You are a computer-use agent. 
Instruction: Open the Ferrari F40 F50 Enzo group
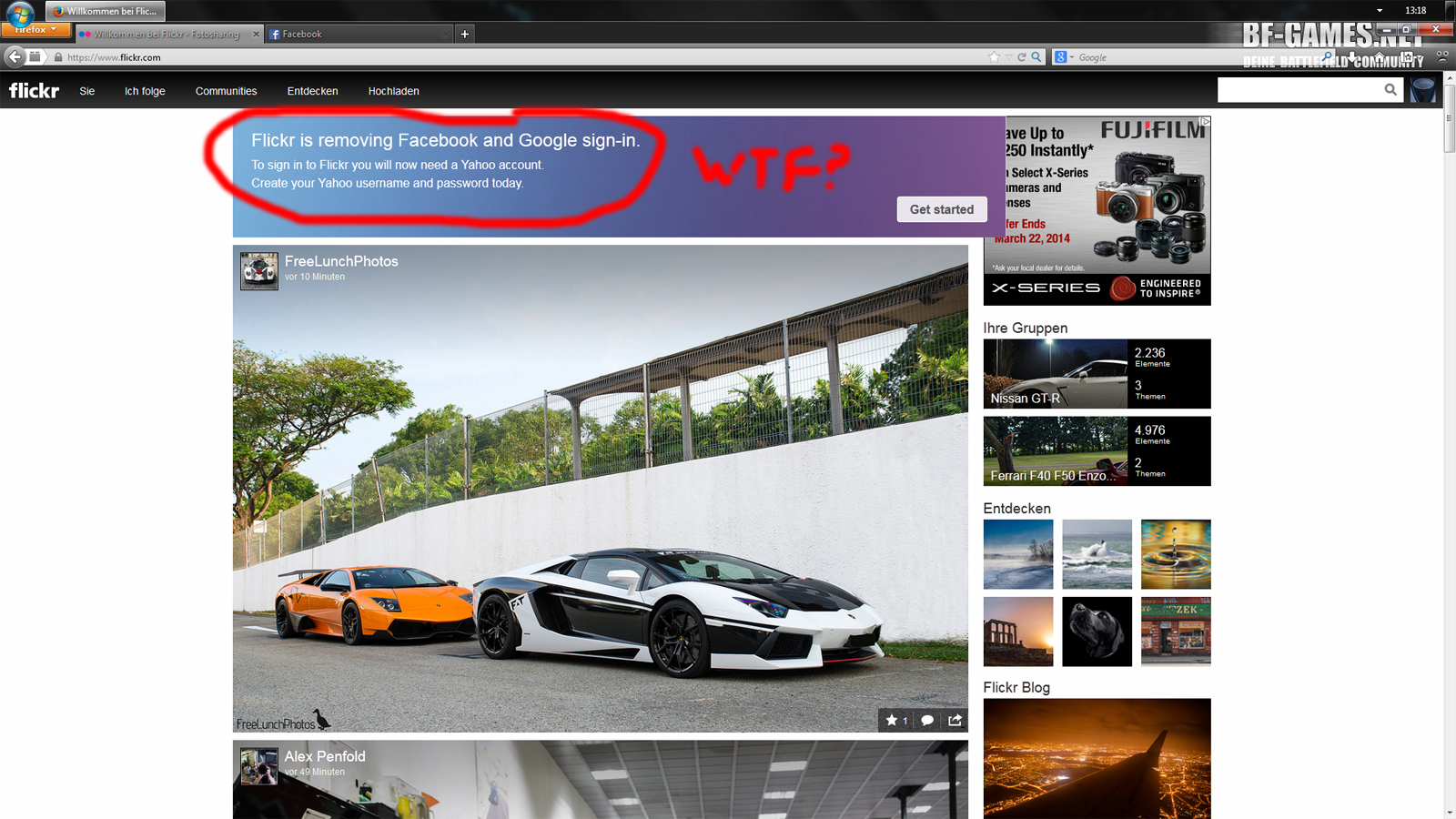click(x=1056, y=451)
